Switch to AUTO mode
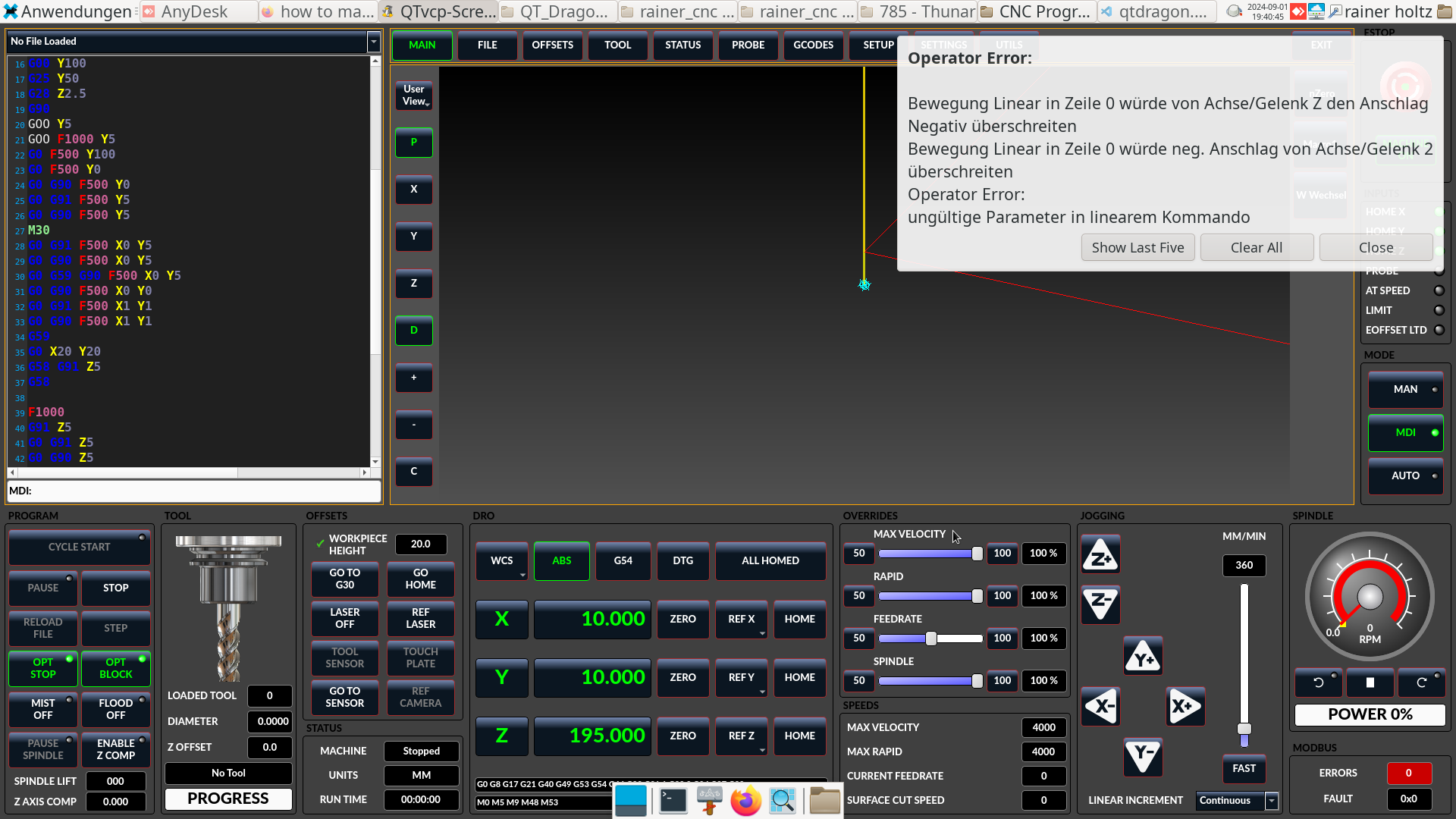This screenshot has width=1456, height=819. pyautogui.click(x=1405, y=476)
